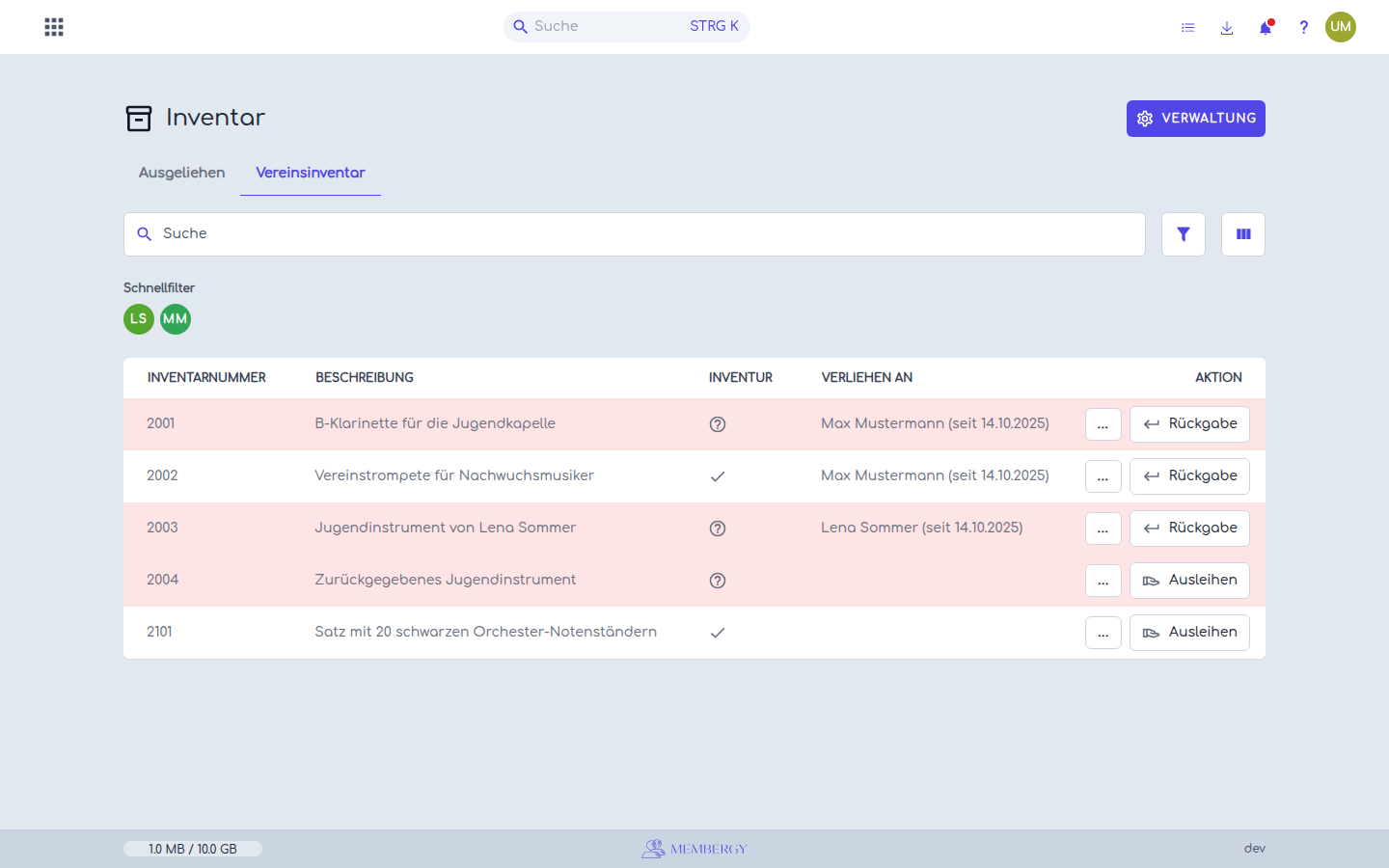Click Rückgabe for Lena Sommer's instrument
Screen dimensions: 1389x868
(1189, 529)
